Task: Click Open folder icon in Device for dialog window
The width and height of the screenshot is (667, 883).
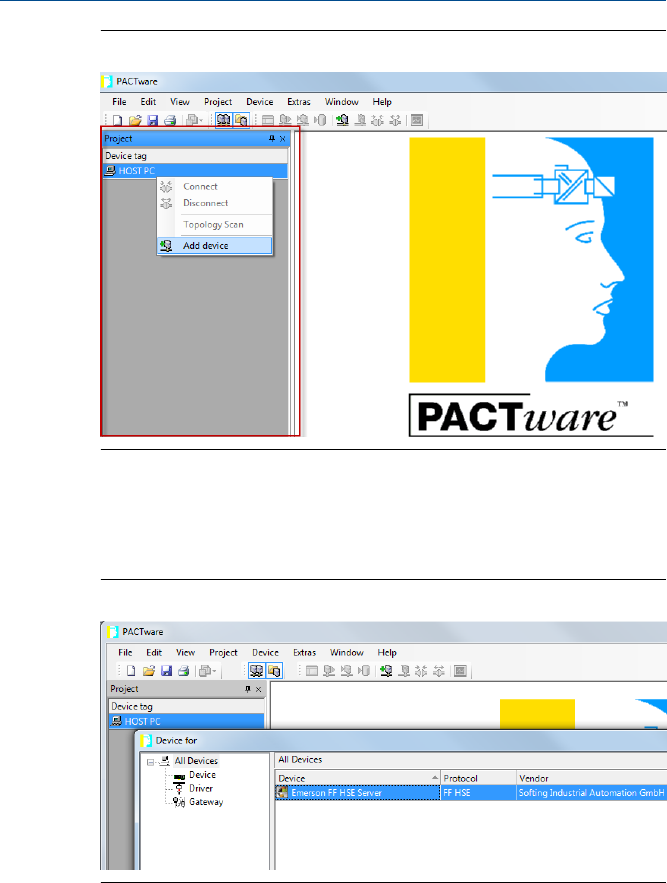Action: (149, 671)
